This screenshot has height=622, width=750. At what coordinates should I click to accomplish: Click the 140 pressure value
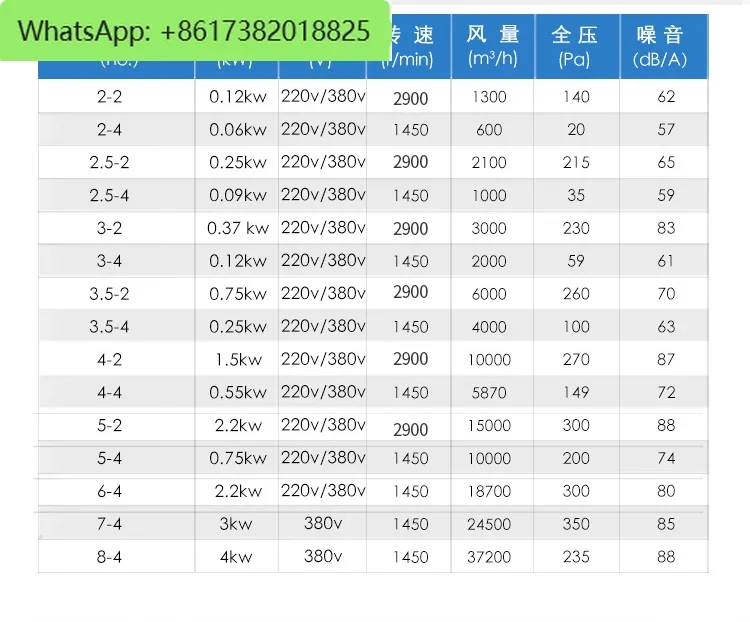[576, 97]
